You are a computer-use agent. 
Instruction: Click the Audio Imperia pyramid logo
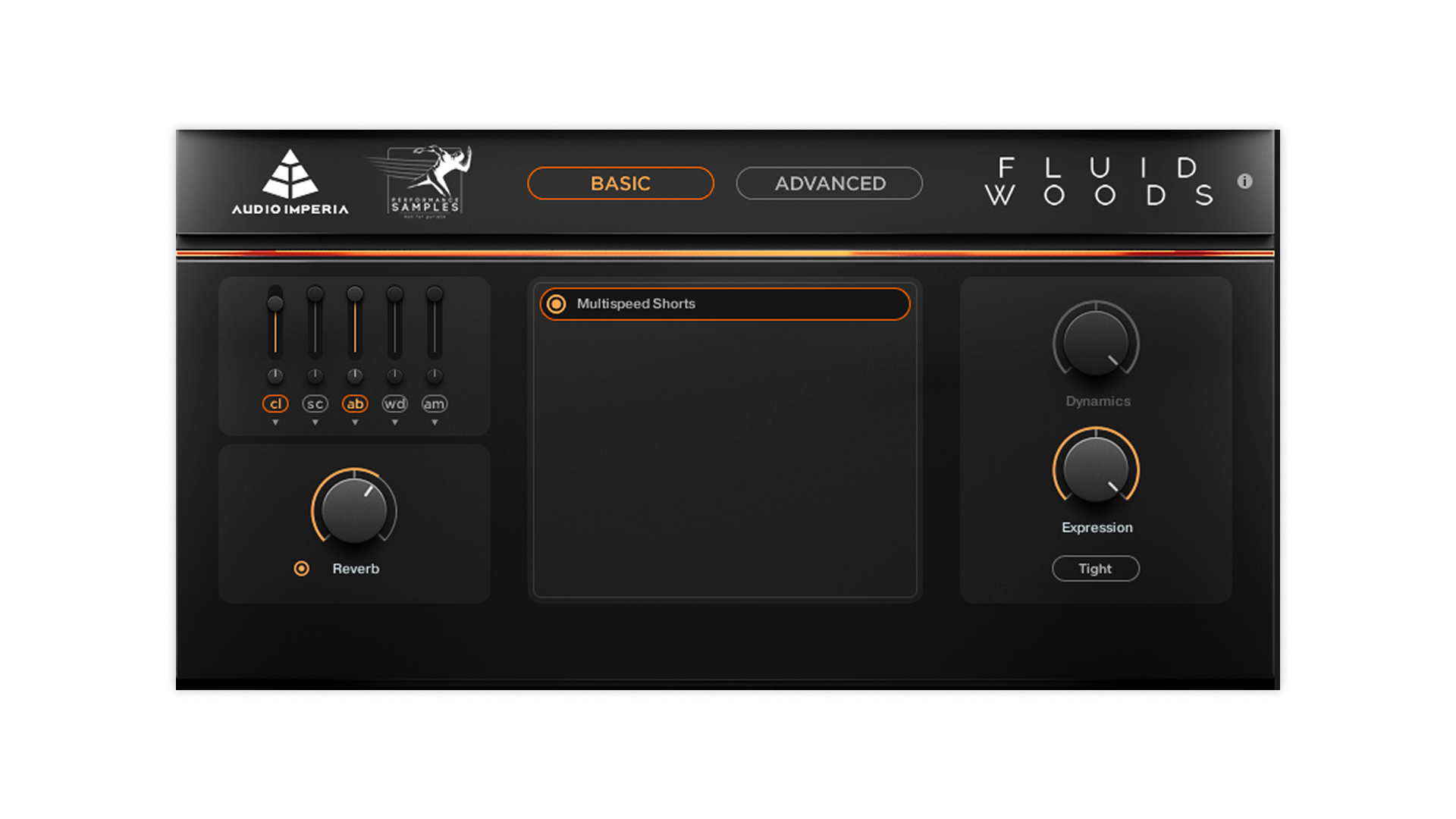[x=290, y=175]
